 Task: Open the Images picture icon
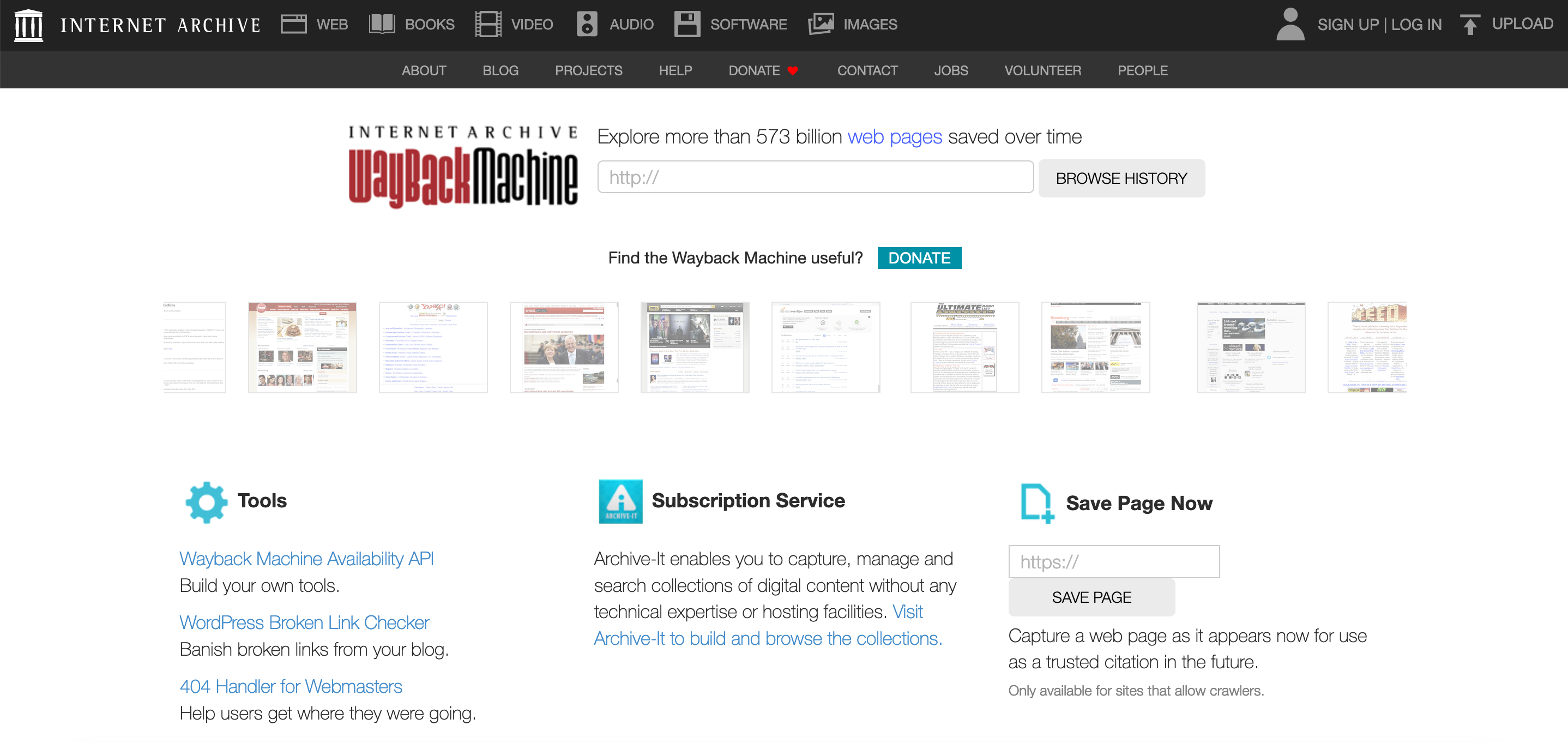coord(821,25)
